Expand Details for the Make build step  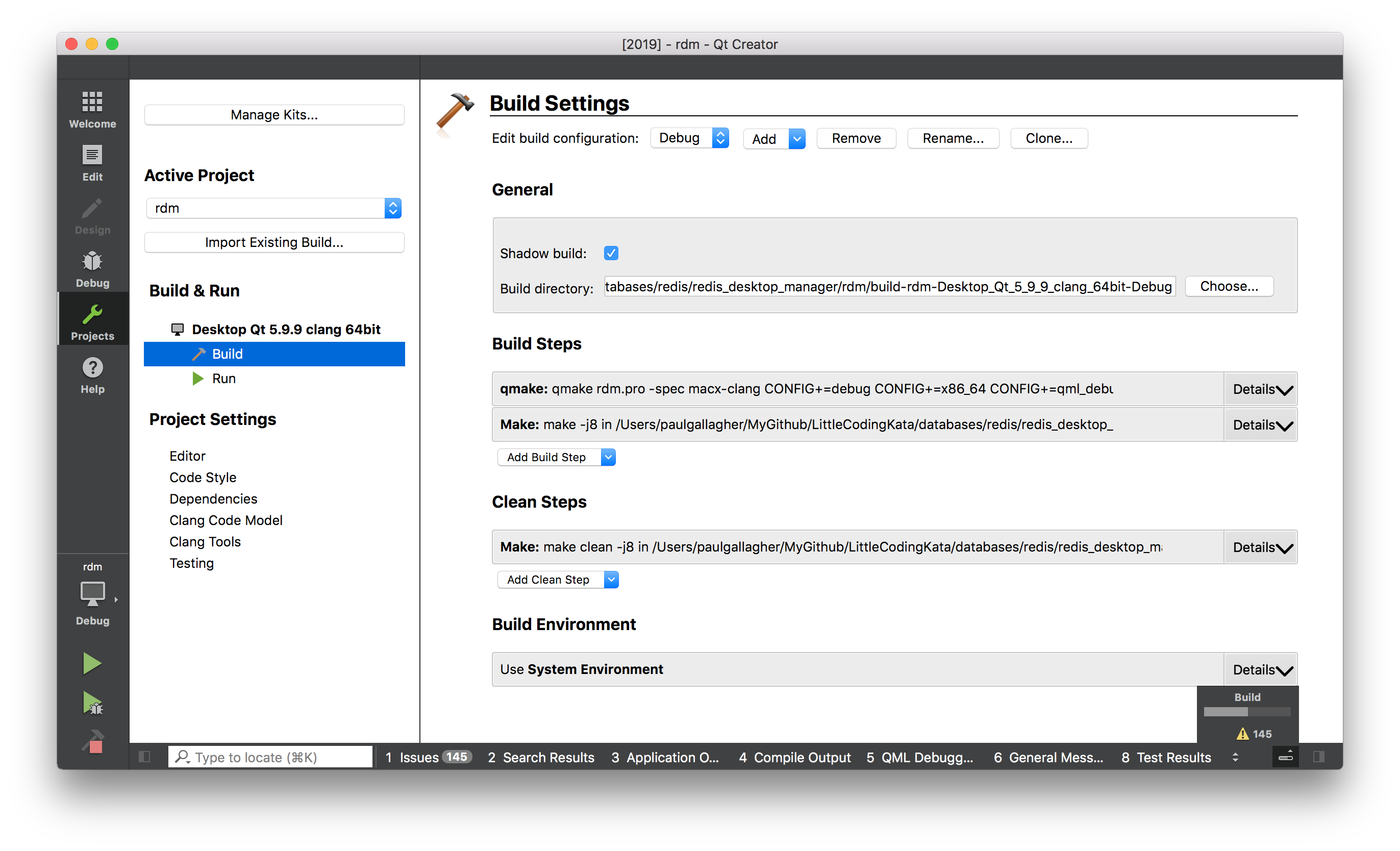(1261, 425)
